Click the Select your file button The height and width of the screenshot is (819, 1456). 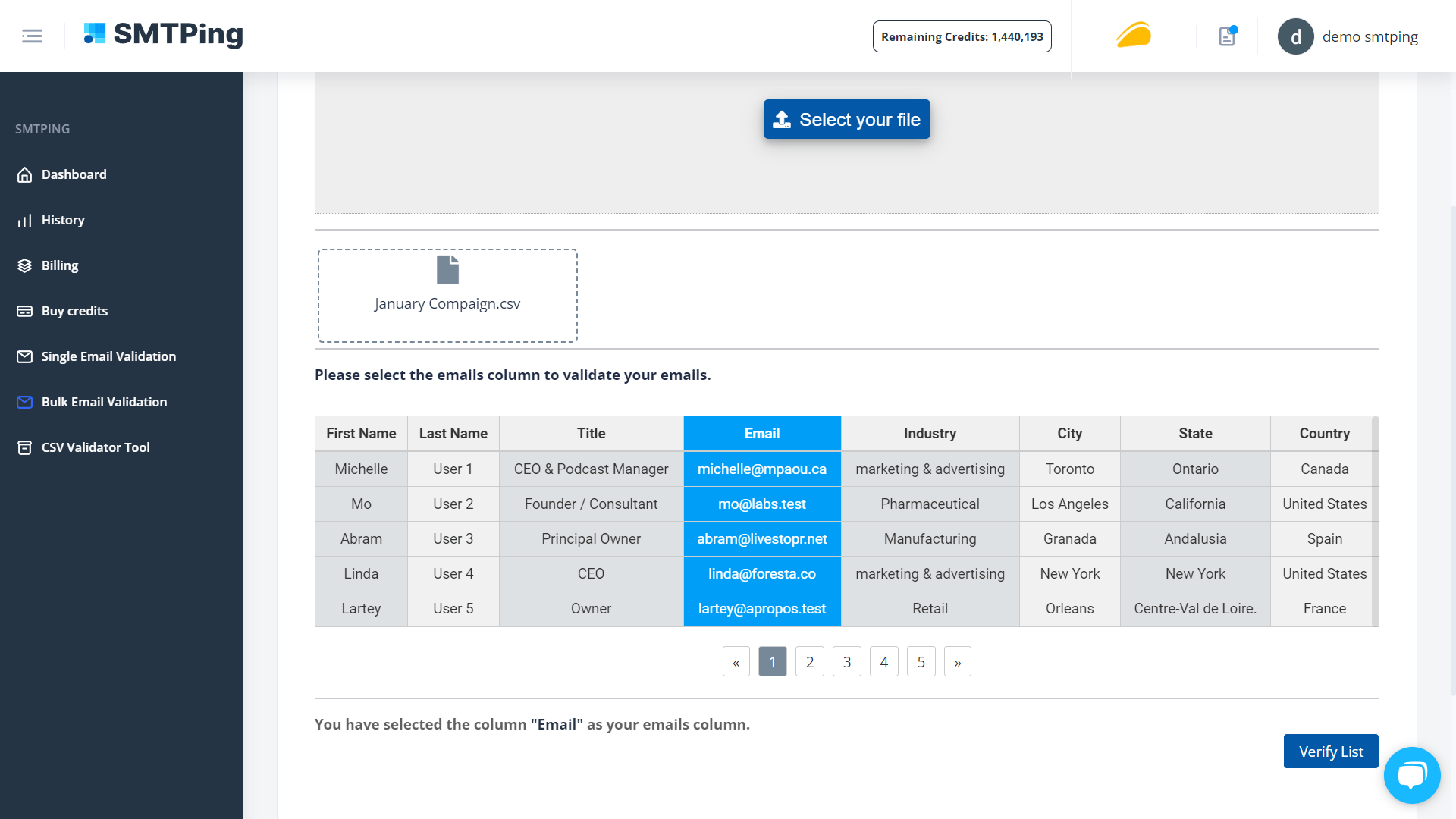(x=846, y=119)
